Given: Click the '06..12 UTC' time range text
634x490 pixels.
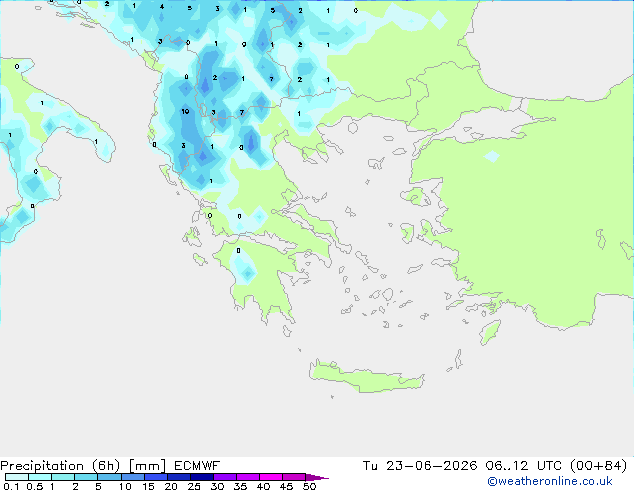Looking at the screenshot, I should pos(524,466).
